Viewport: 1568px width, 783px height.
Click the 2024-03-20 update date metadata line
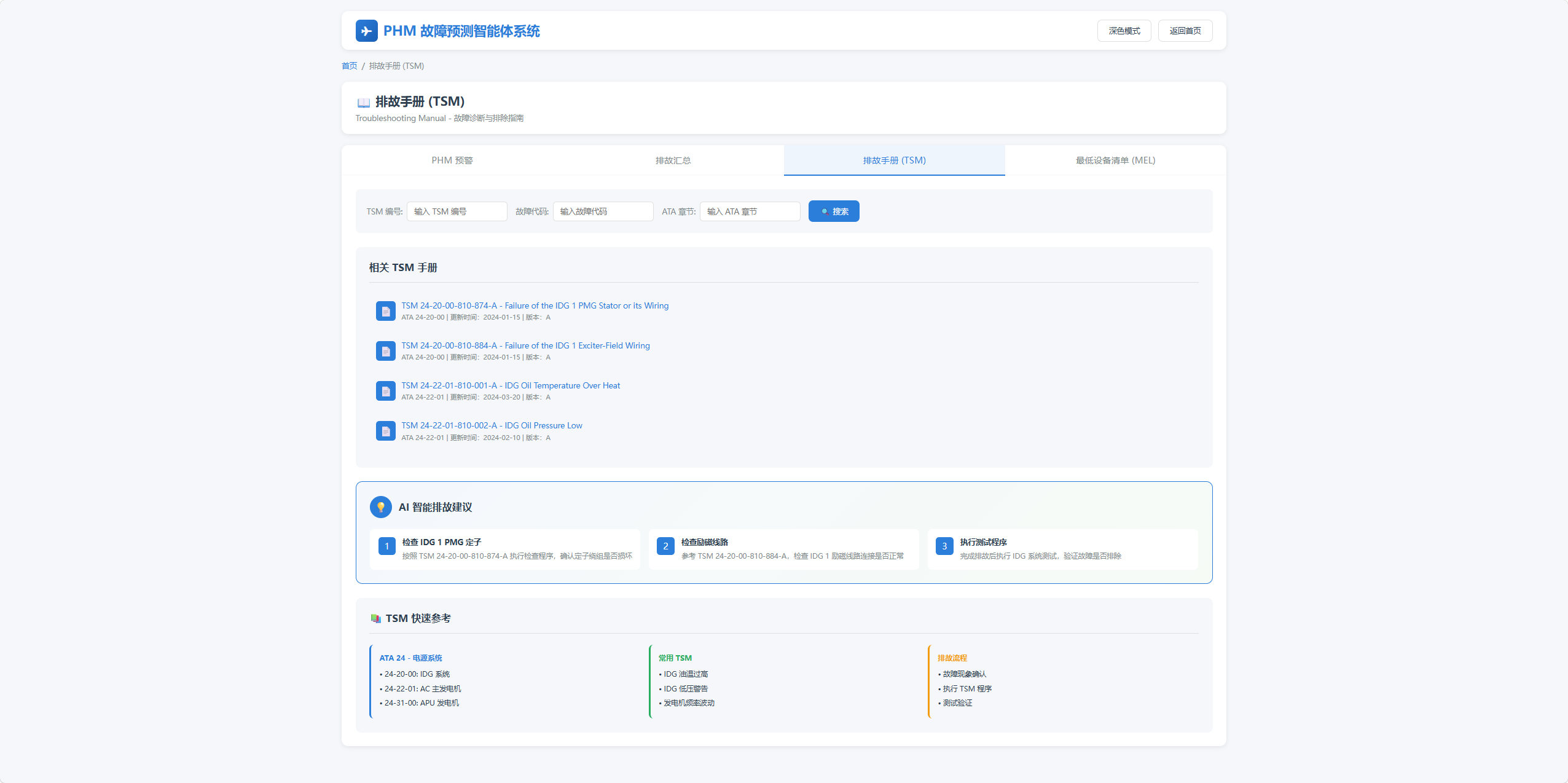[476, 397]
